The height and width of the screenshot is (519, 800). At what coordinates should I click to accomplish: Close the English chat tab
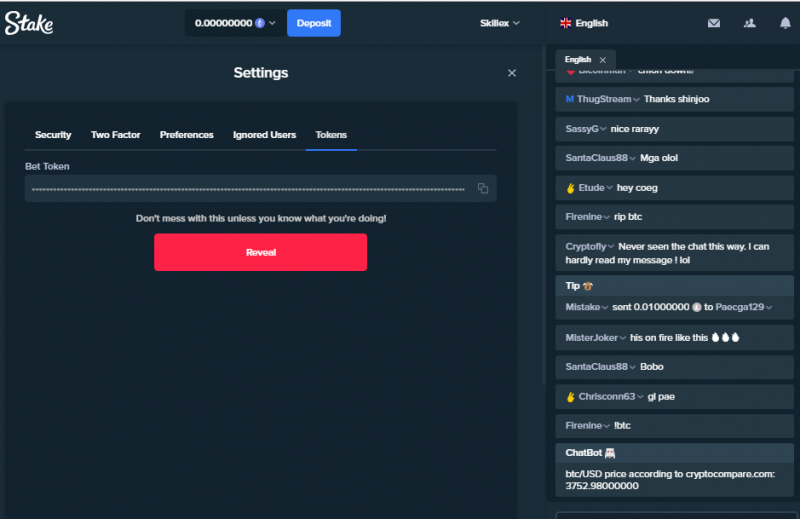point(603,60)
